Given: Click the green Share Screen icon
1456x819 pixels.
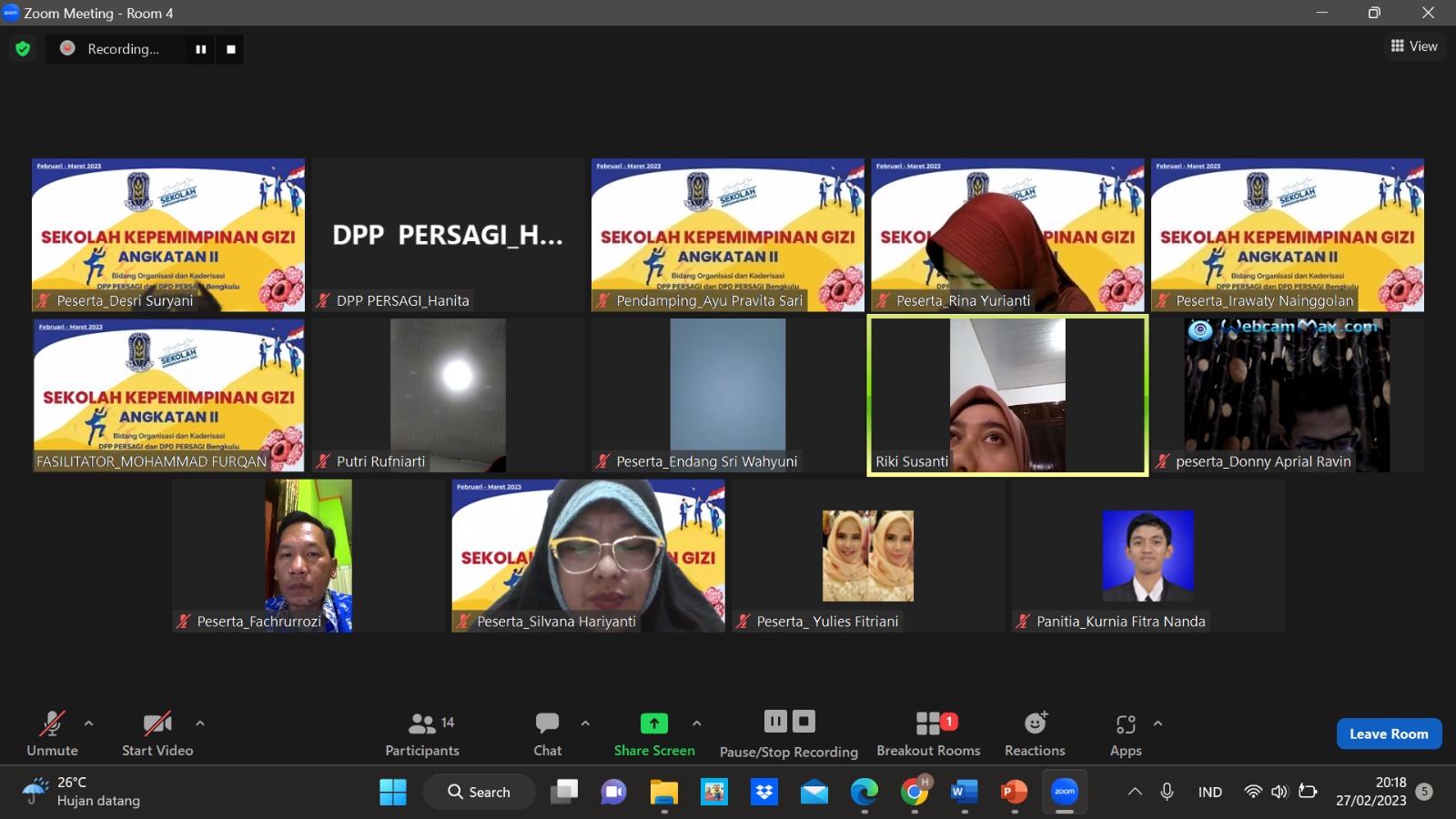Looking at the screenshot, I should coord(653,723).
